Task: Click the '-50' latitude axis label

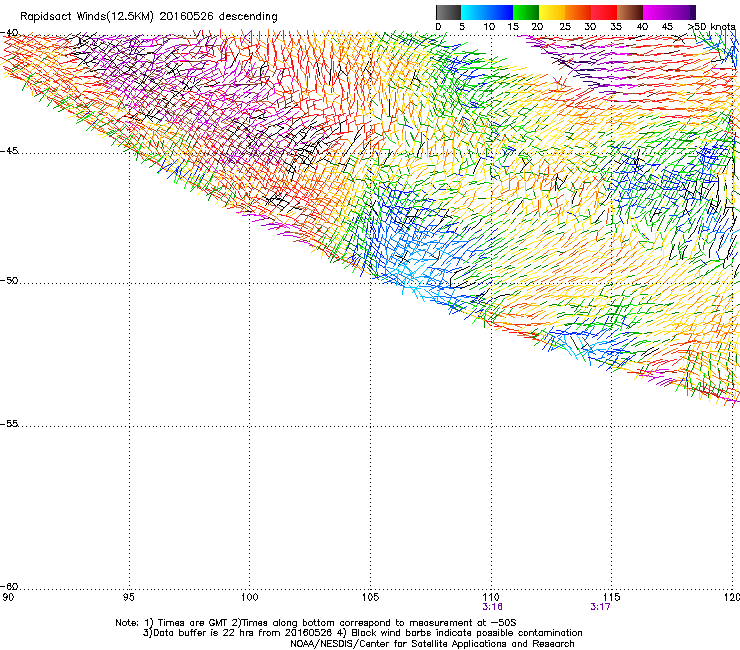Action: click(x=9, y=280)
